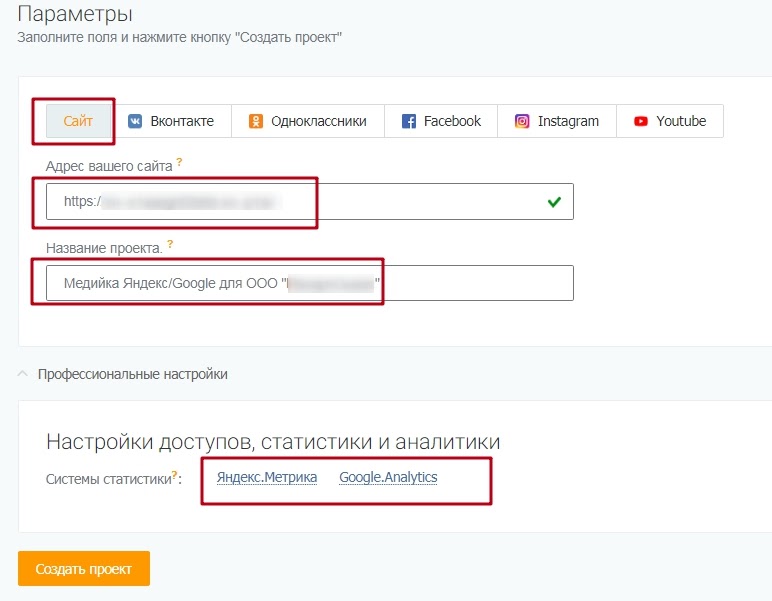Screen dimensions: 772x601
Task: Click into the project name field
Action: click(470, 283)
